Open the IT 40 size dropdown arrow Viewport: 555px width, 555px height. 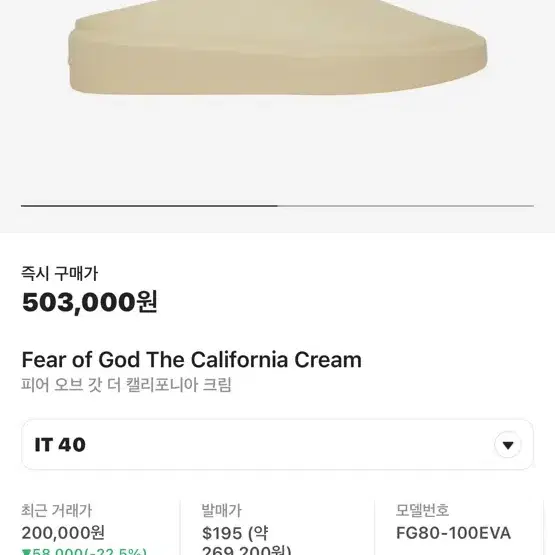coord(508,445)
